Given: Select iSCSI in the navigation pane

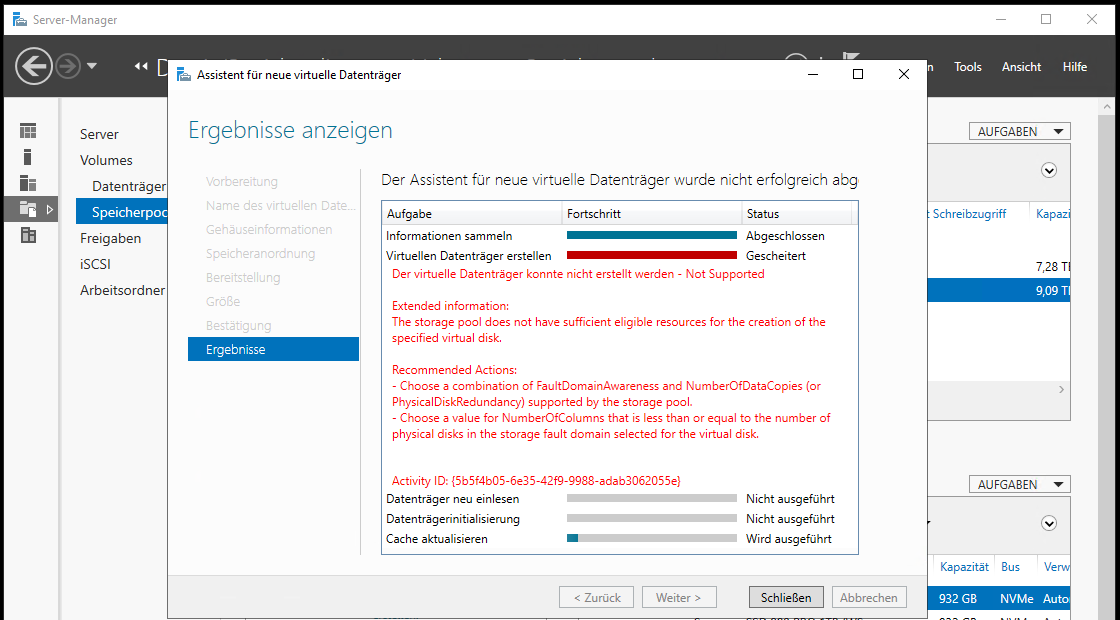Looking at the screenshot, I should [95, 264].
